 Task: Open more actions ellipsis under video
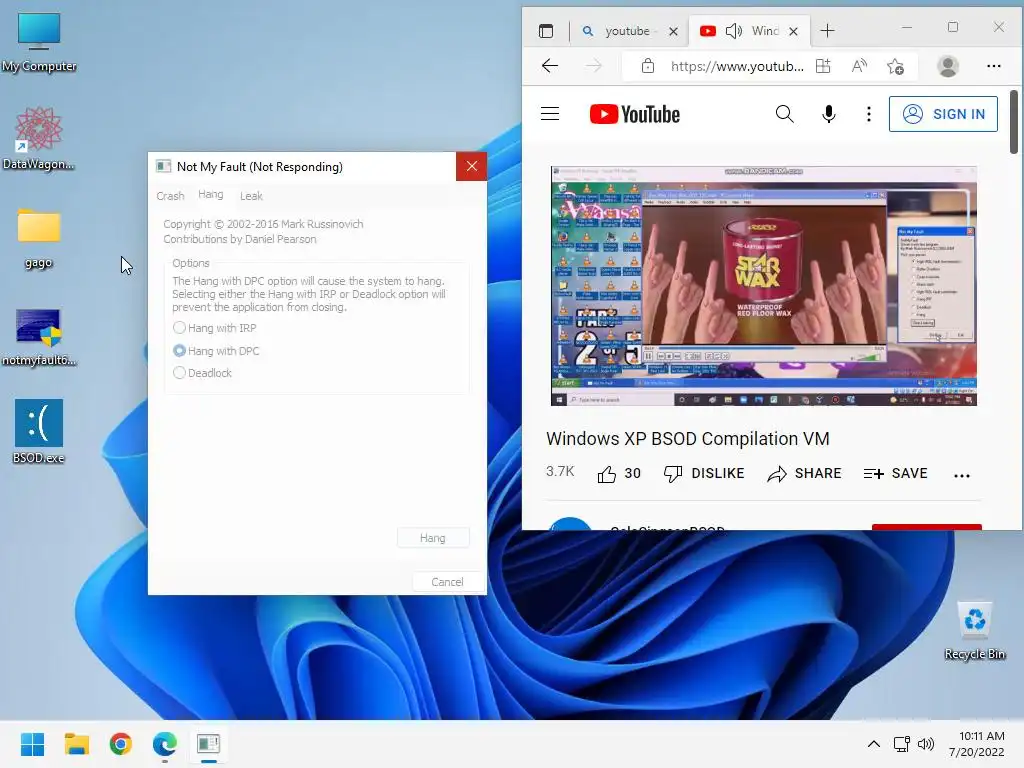(961, 475)
